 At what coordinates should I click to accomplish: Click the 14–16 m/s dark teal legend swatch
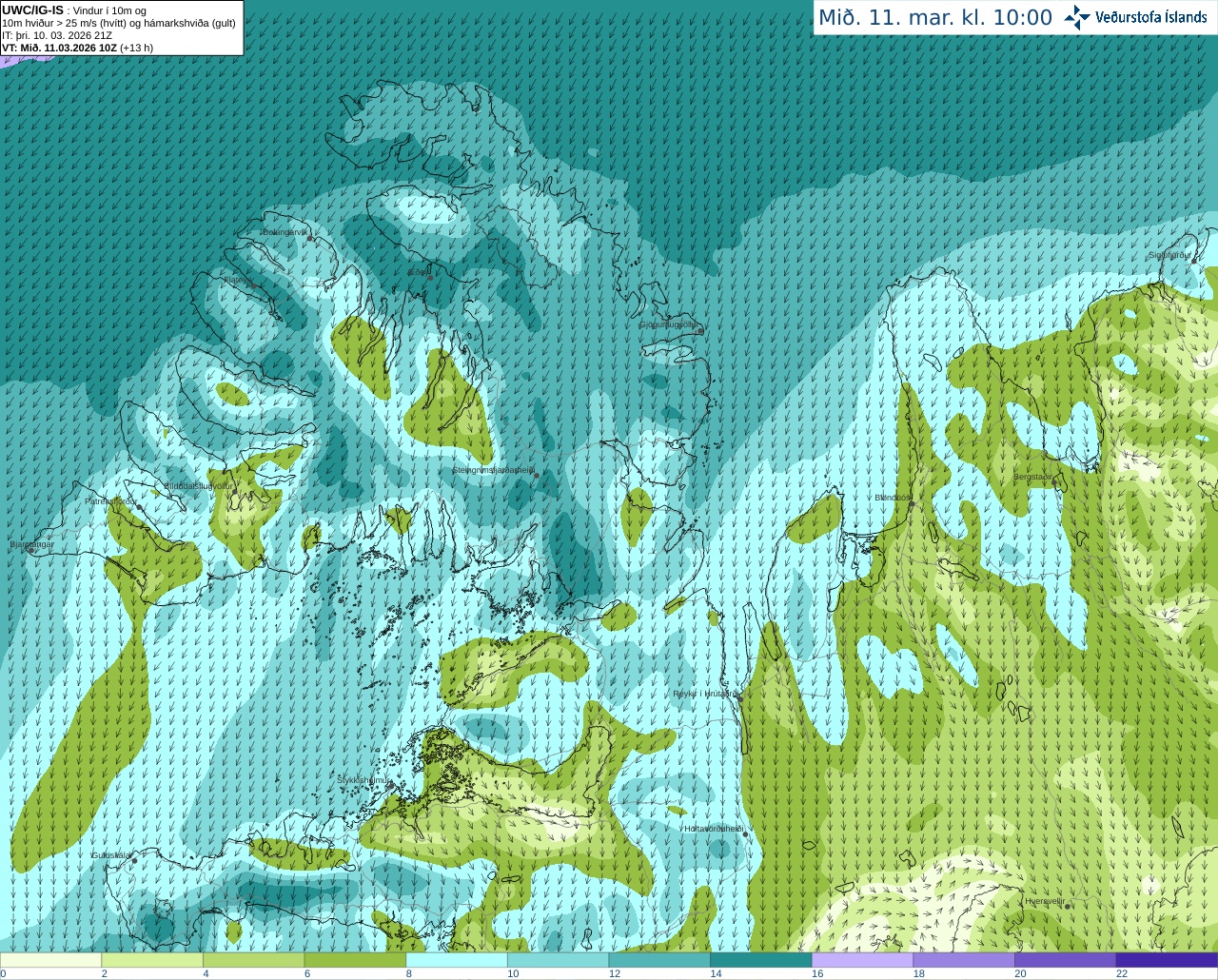(761, 960)
